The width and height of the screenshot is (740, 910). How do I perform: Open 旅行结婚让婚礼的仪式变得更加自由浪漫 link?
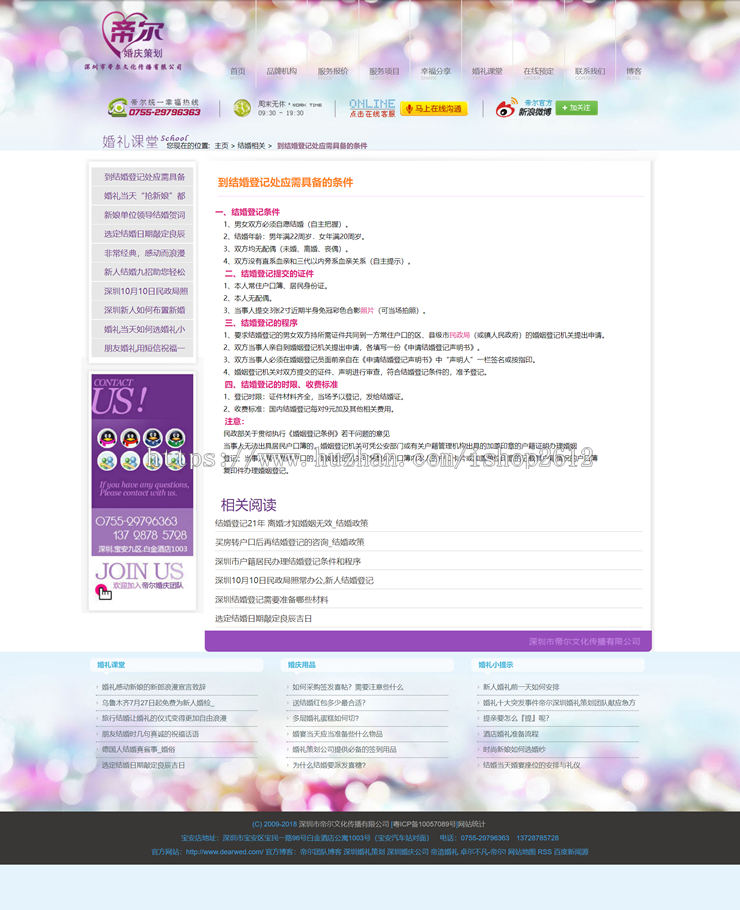[164, 718]
